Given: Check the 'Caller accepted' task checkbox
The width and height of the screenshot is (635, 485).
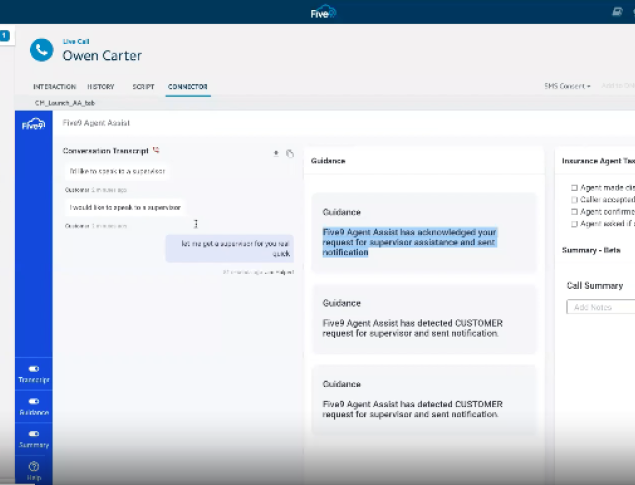Looking at the screenshot, I should (x=574, y=199).
